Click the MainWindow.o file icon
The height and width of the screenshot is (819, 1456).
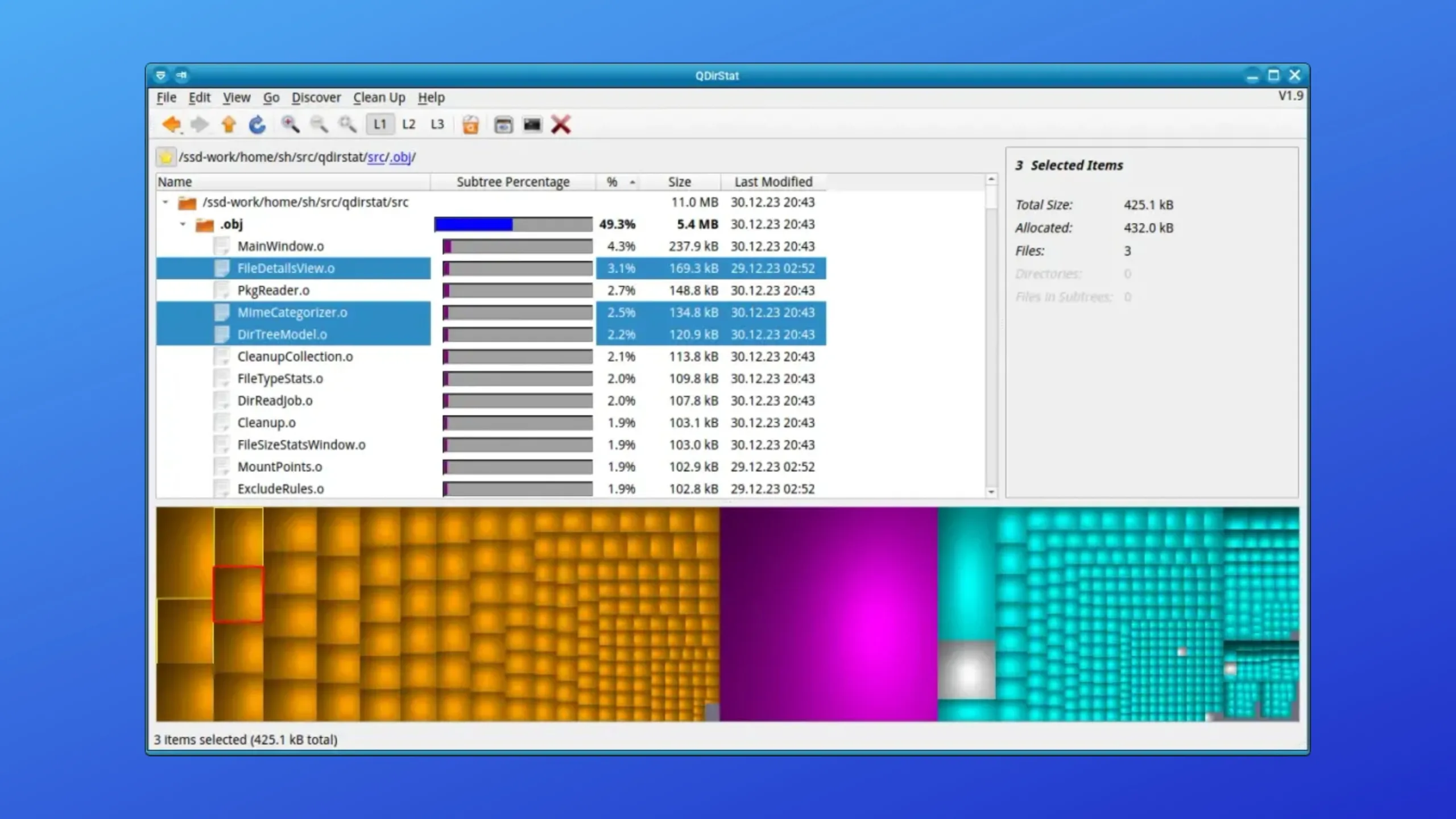pos(222,246)
